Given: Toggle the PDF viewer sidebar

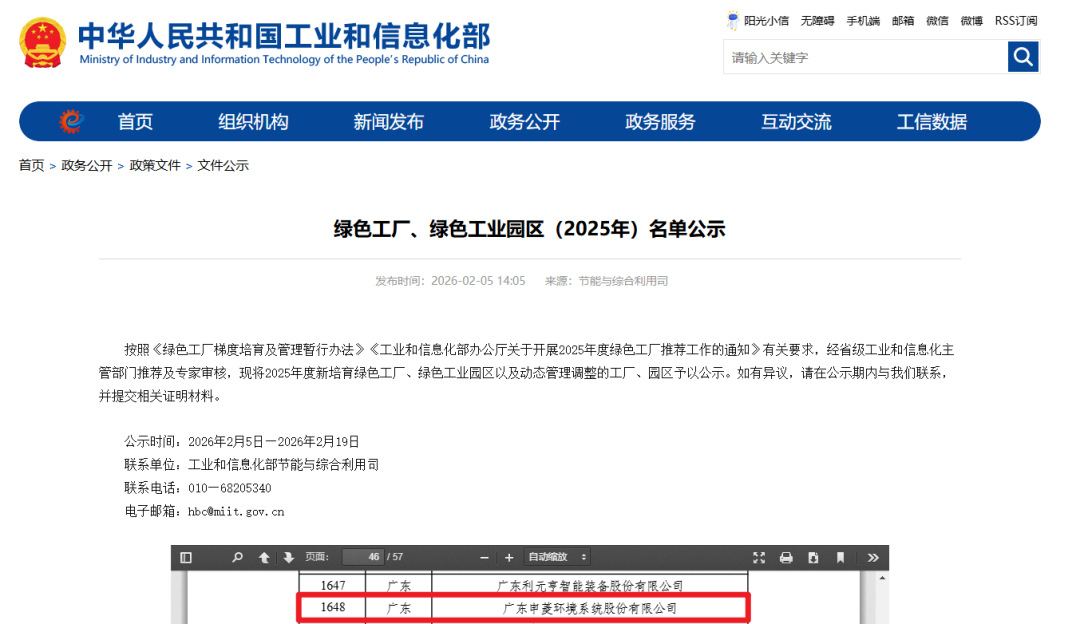Looking at the screenshot, I should (x=185, y=557).
